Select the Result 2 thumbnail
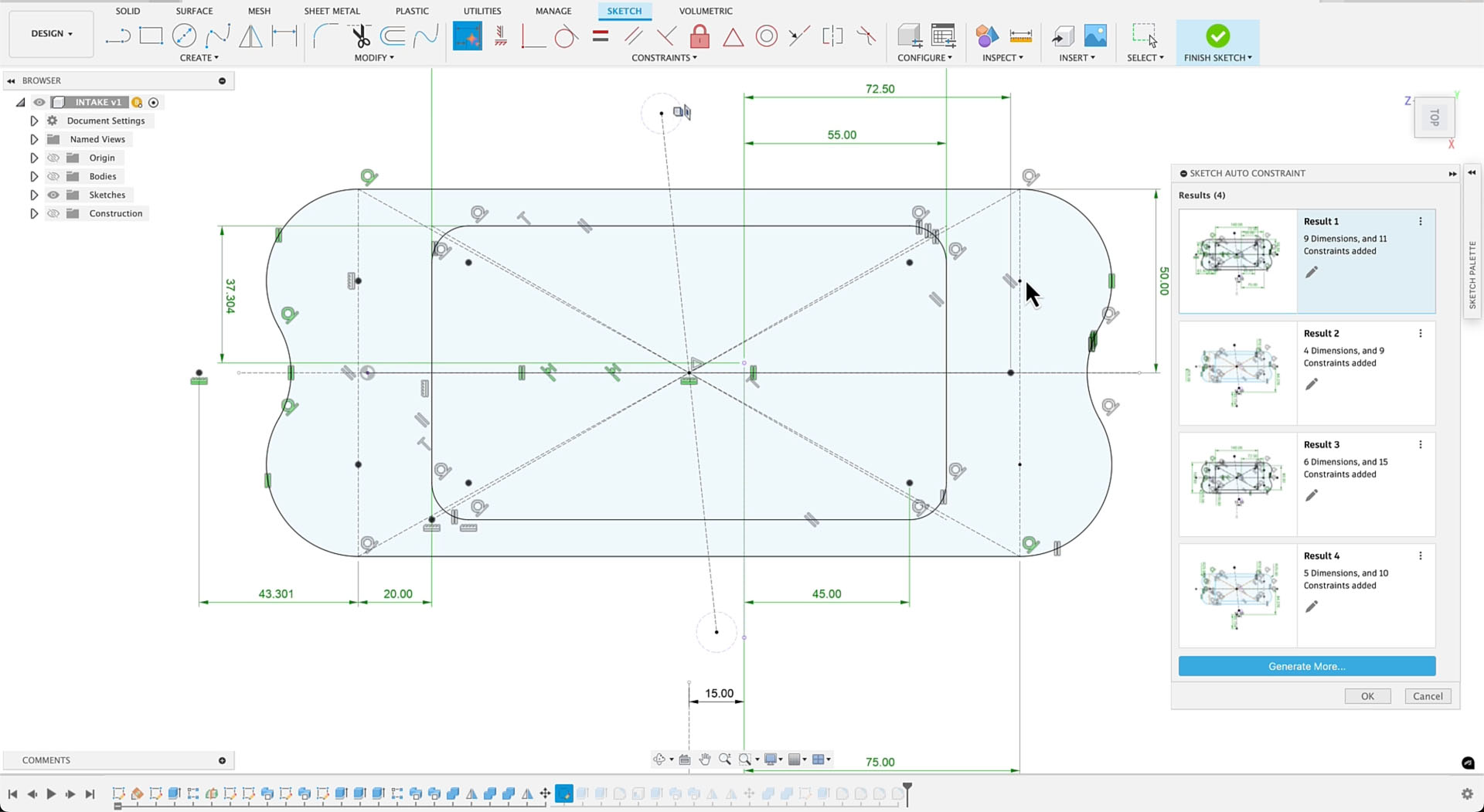The height and width of the screenshot is (812, 1484). point(1237,373)
